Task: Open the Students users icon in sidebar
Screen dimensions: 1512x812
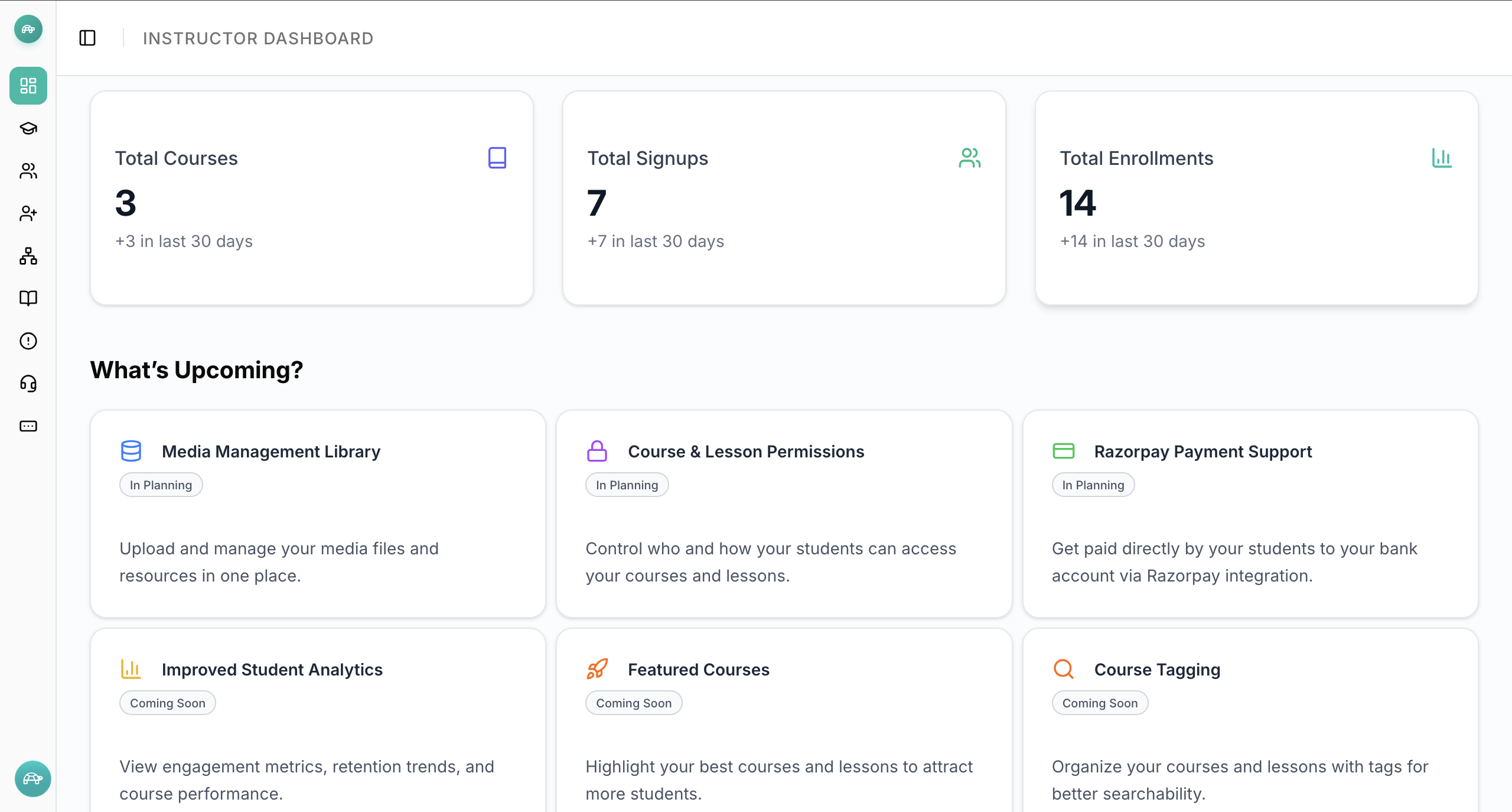Action: pos(28,171)
